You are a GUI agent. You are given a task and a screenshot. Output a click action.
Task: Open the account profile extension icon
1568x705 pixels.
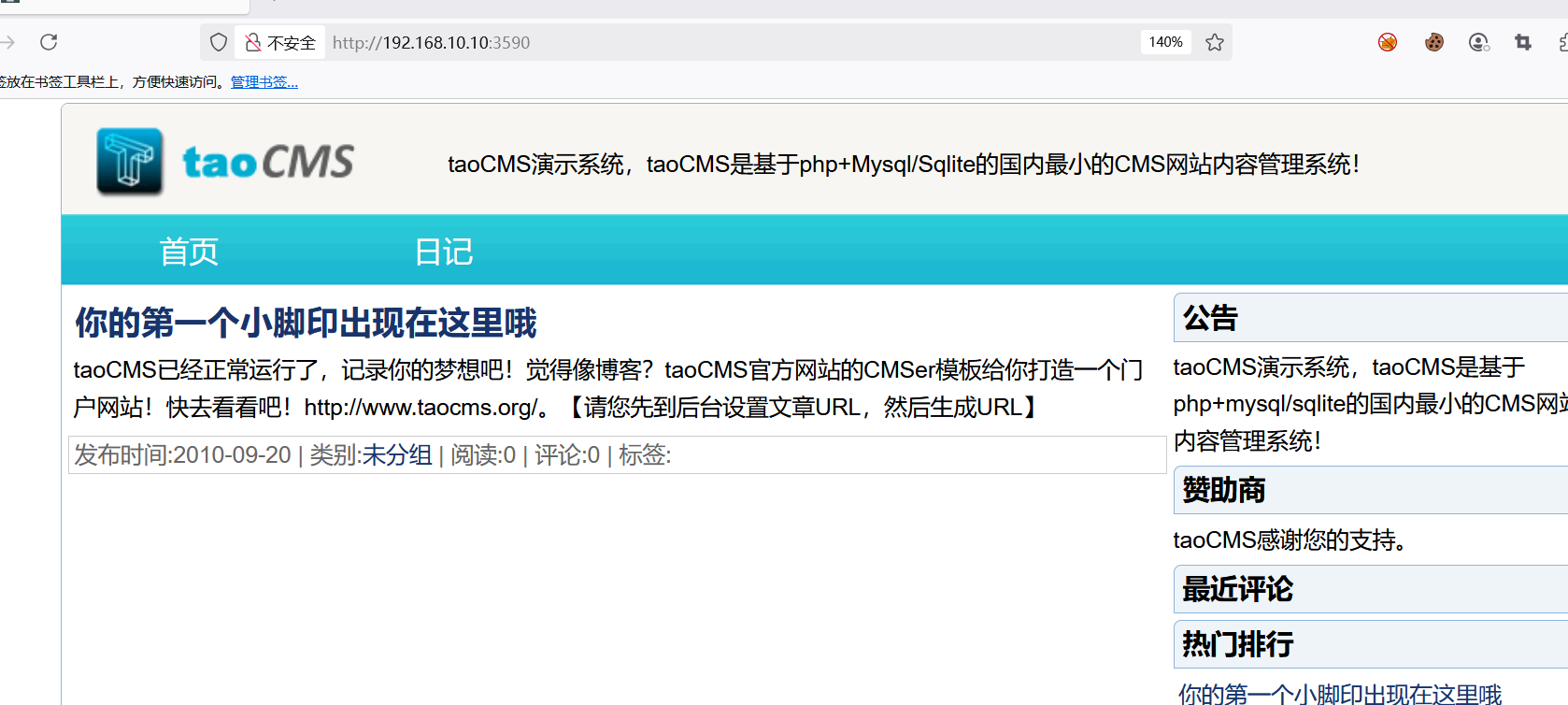pos(1478,42)
